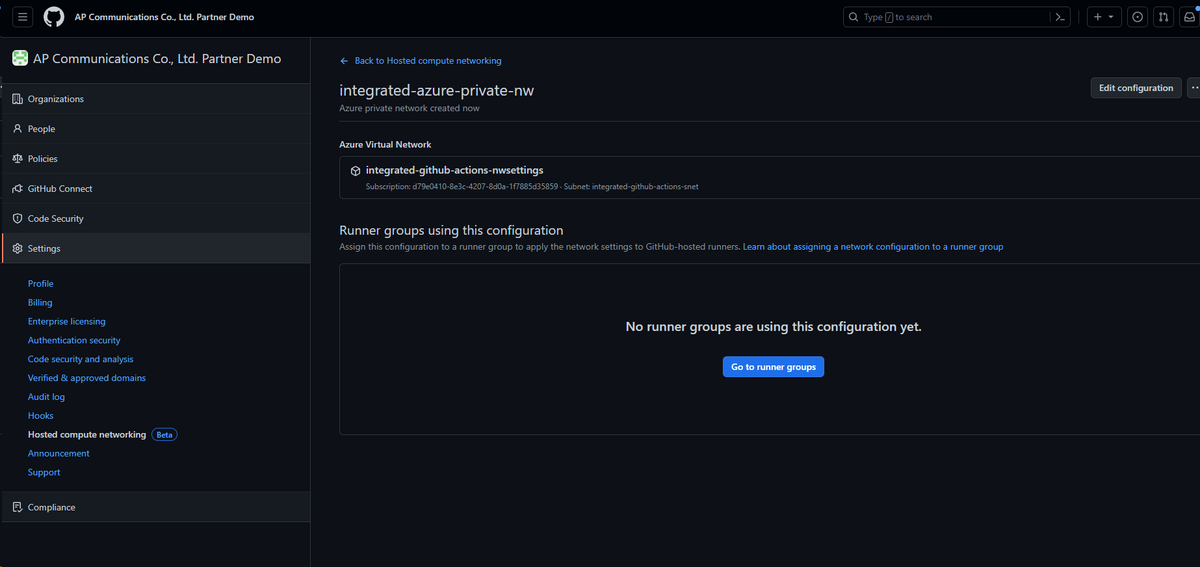This screenshot has width=1200, height=567.
Task: Click Runner groups using this configuration heading
Action: (x=452, y=230)
